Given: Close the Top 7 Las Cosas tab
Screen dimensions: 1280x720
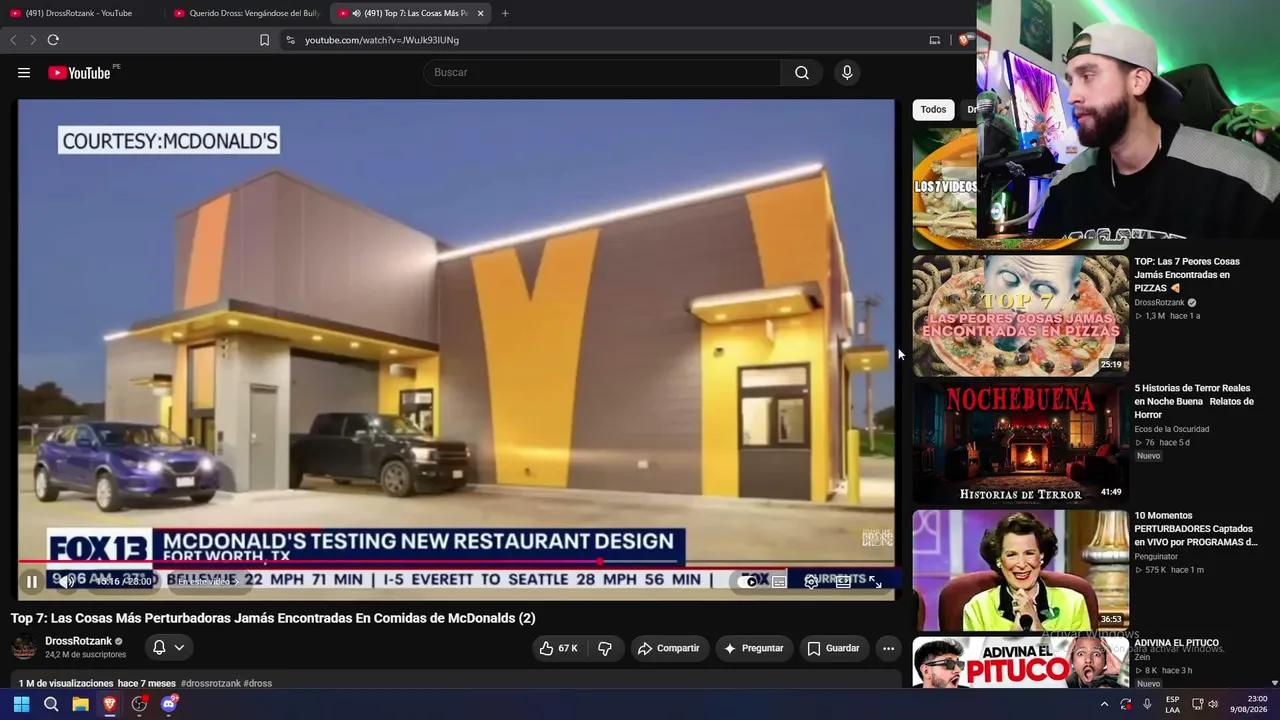Looking at the screenshot, I should point(481,13).
